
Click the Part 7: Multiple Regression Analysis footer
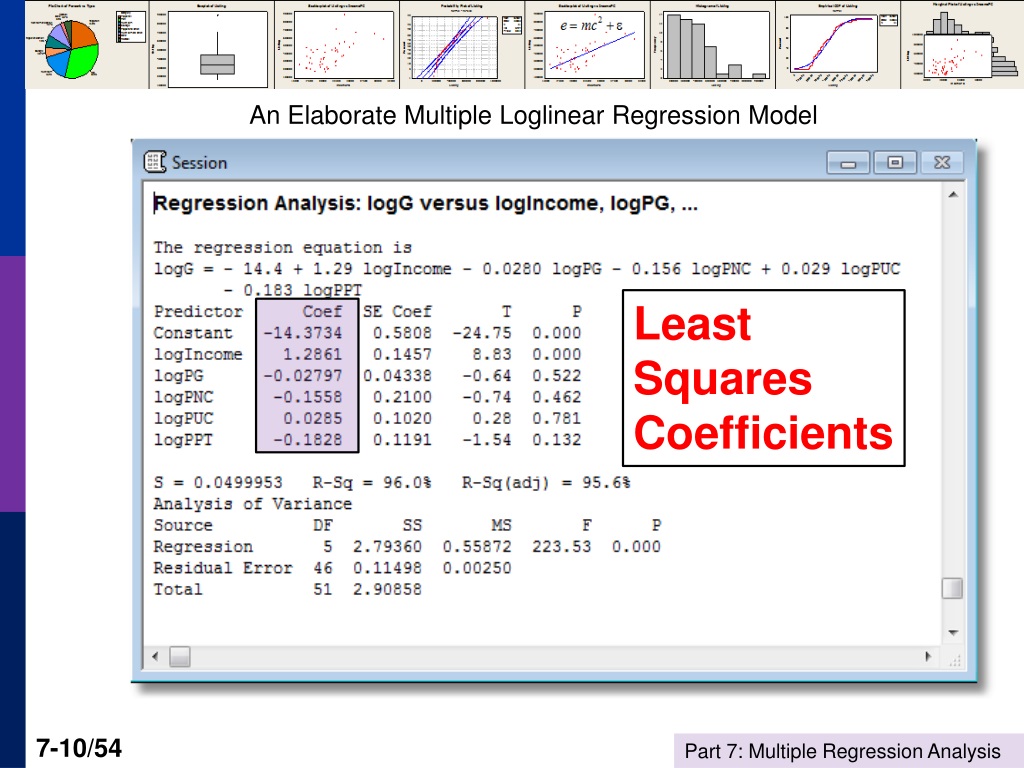840,751
